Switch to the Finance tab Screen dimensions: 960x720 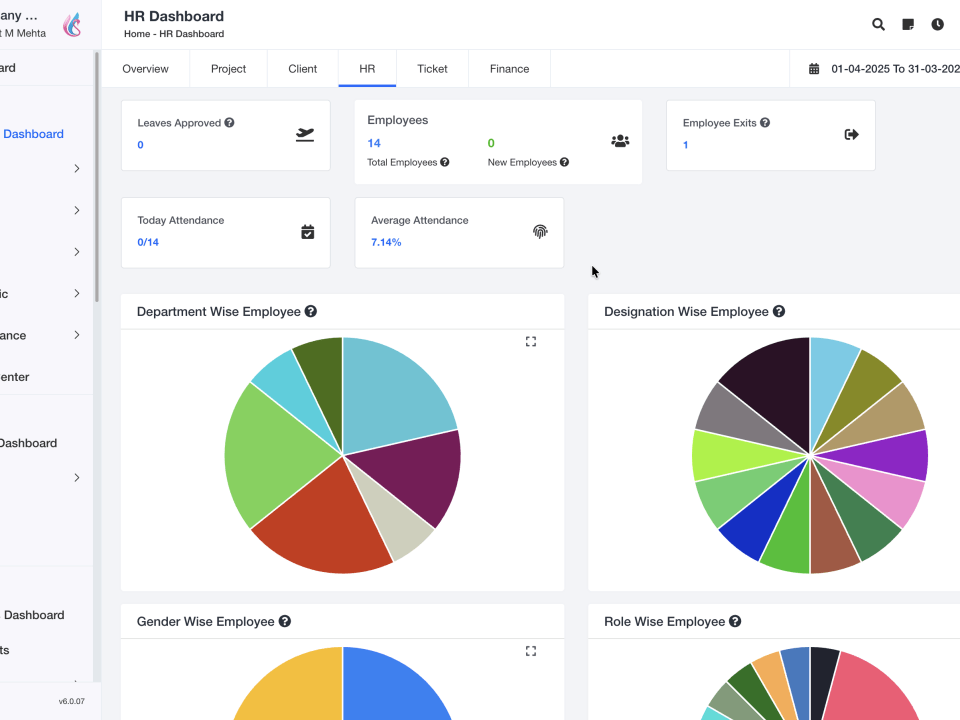(509, 69)
